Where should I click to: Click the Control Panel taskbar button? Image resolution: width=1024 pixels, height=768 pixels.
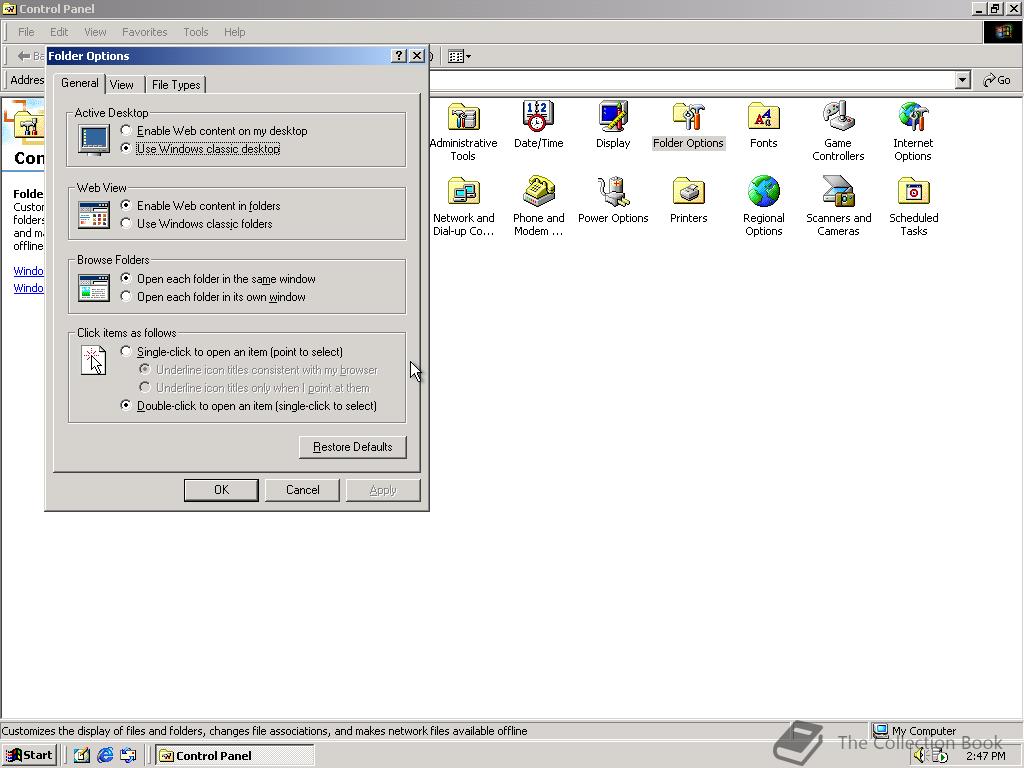point(234,756)
